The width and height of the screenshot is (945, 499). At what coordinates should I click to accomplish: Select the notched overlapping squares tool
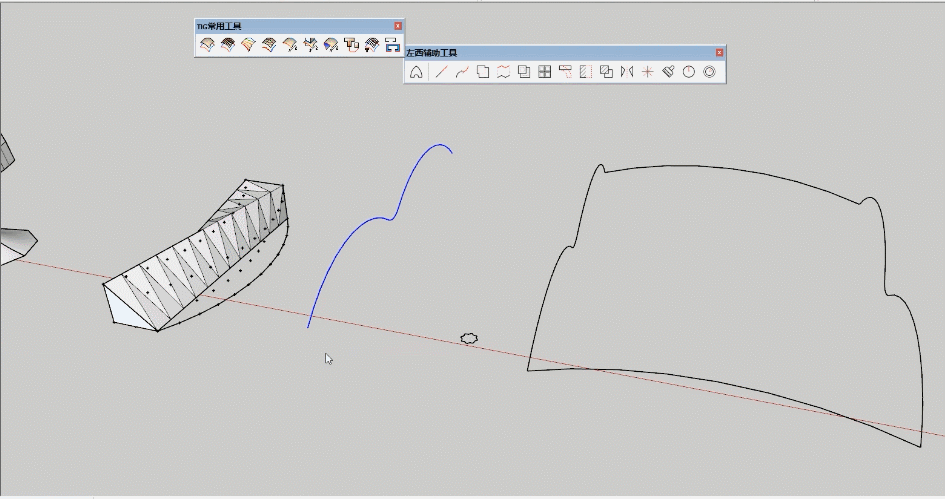pyautogui.click(x=483, y=72)
